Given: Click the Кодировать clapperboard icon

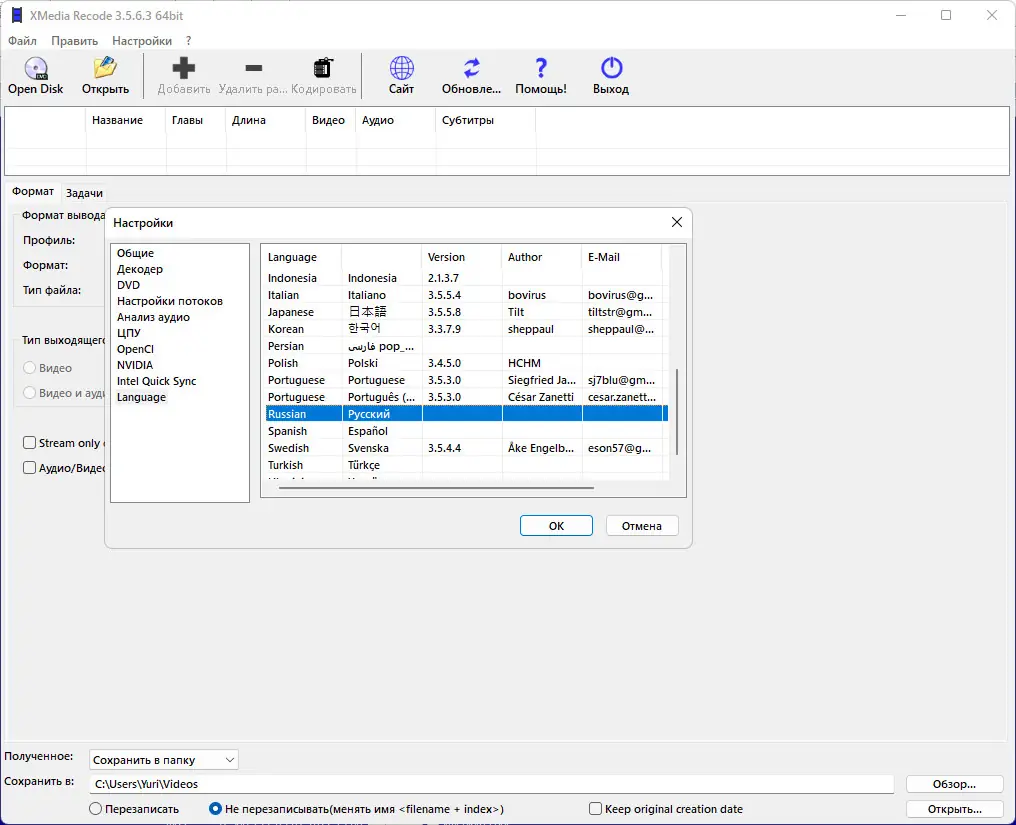Looking at the screenshot, I should (323, 67).
